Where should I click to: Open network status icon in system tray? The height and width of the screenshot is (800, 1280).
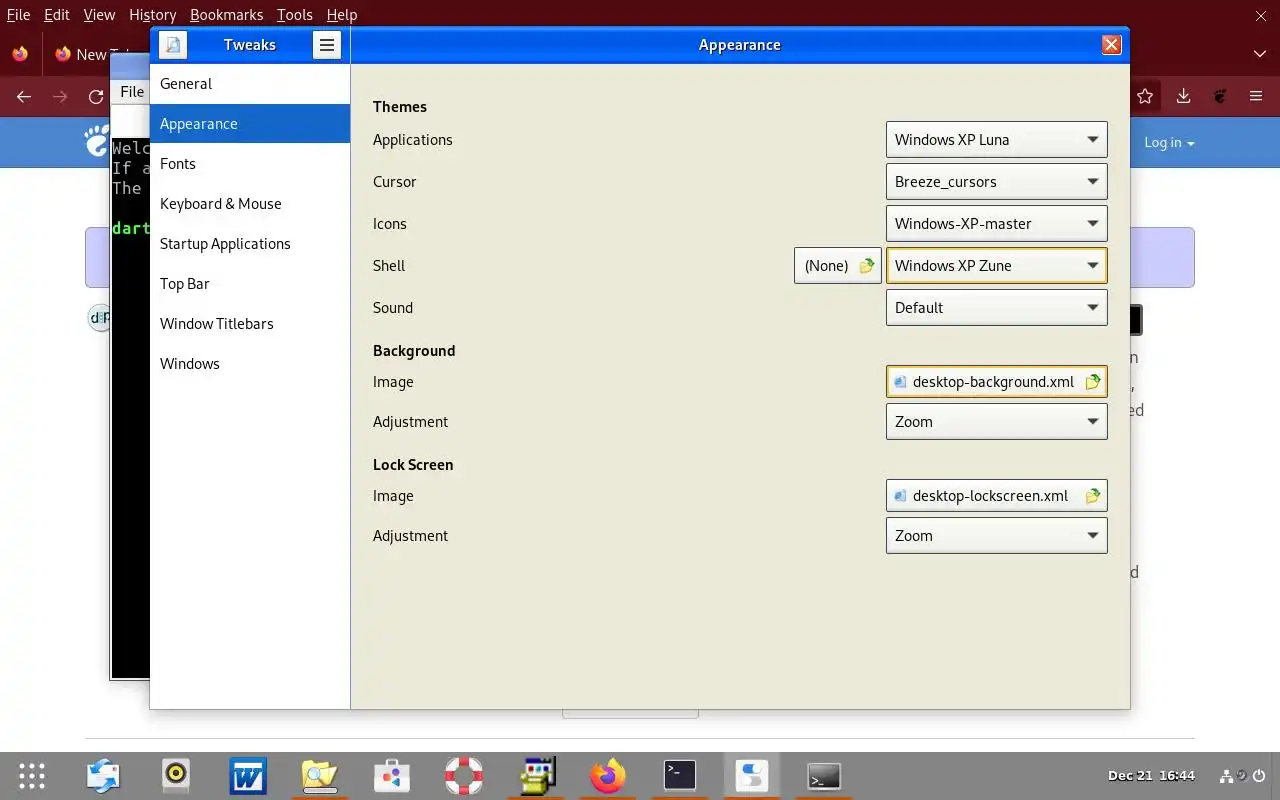[1227, 776]
